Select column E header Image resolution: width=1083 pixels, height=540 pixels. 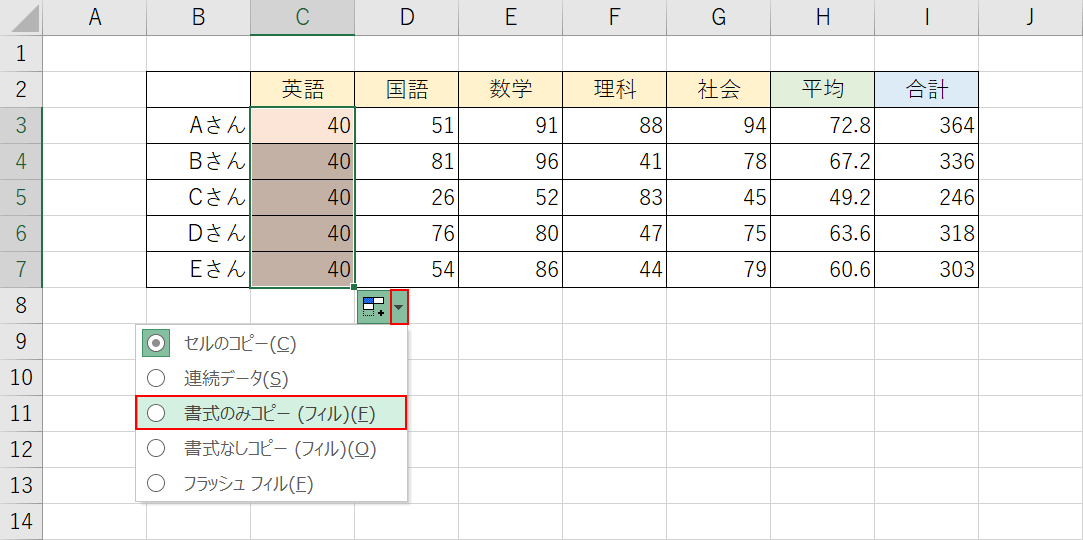510,17
